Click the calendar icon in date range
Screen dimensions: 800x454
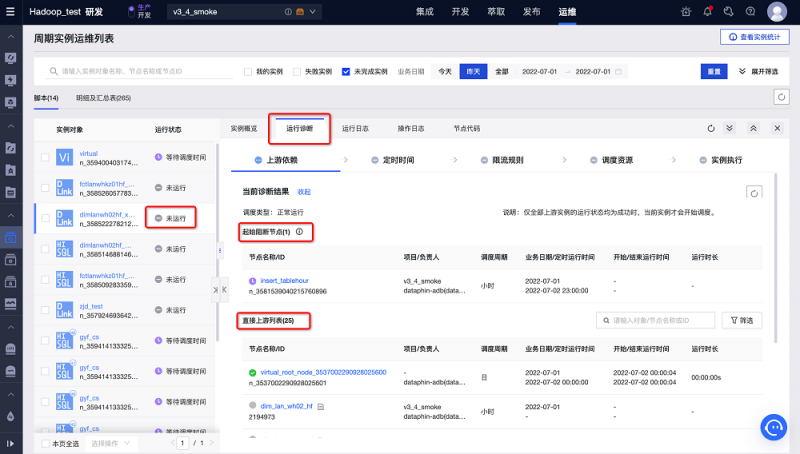(x=619, y=72)
